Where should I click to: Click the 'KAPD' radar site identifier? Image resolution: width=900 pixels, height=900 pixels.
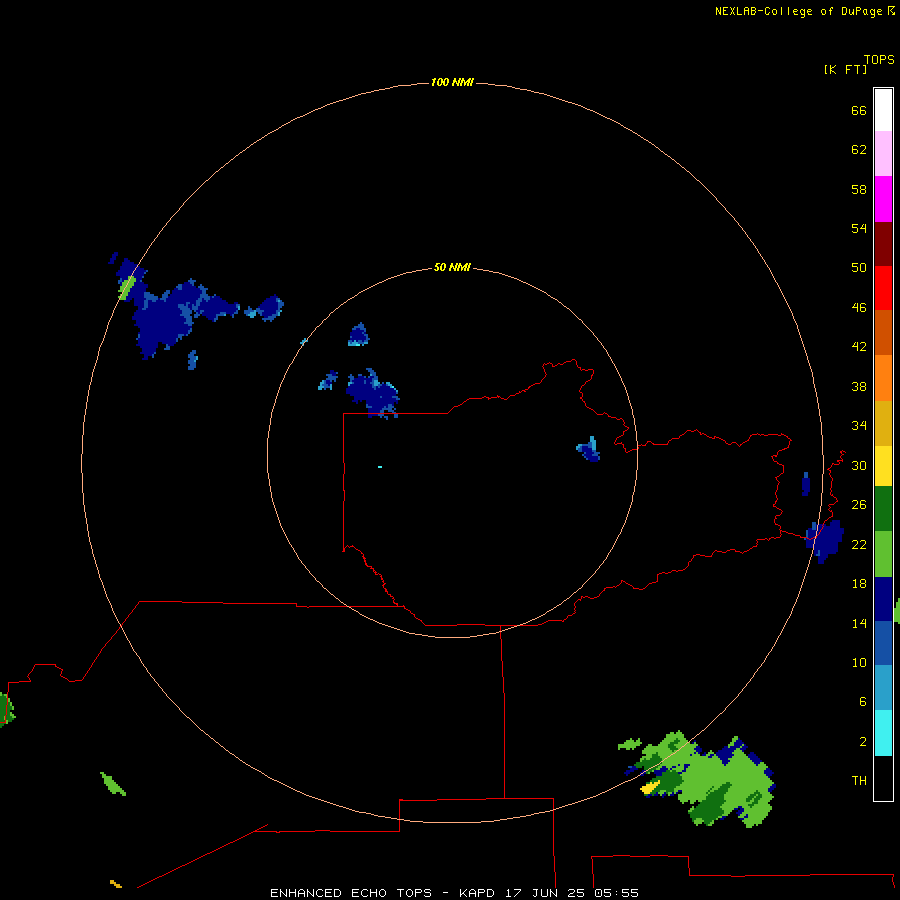[x=477, y=893]
